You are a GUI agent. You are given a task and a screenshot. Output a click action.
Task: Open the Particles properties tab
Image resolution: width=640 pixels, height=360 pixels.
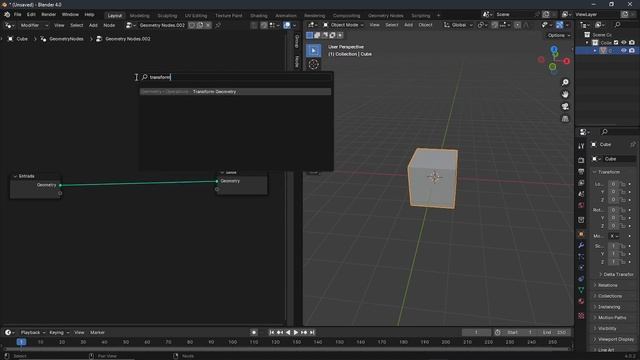click(581, 256)
